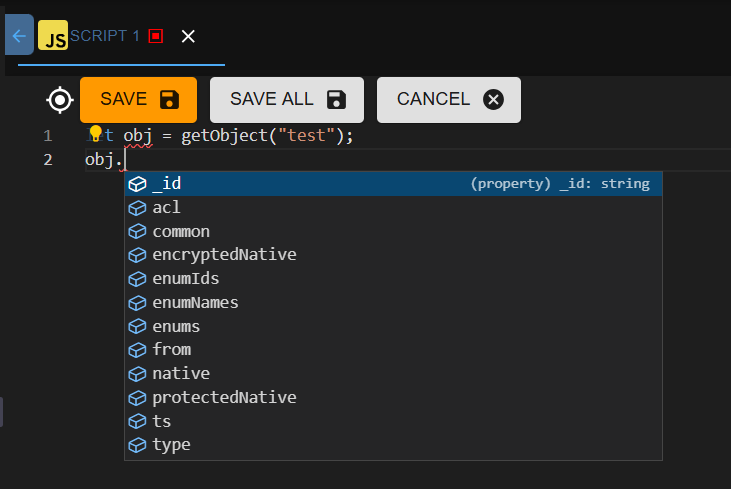Click the getObject function call in line 1
The height and width of the screenshot is (489, 731).
pos(224,136)
